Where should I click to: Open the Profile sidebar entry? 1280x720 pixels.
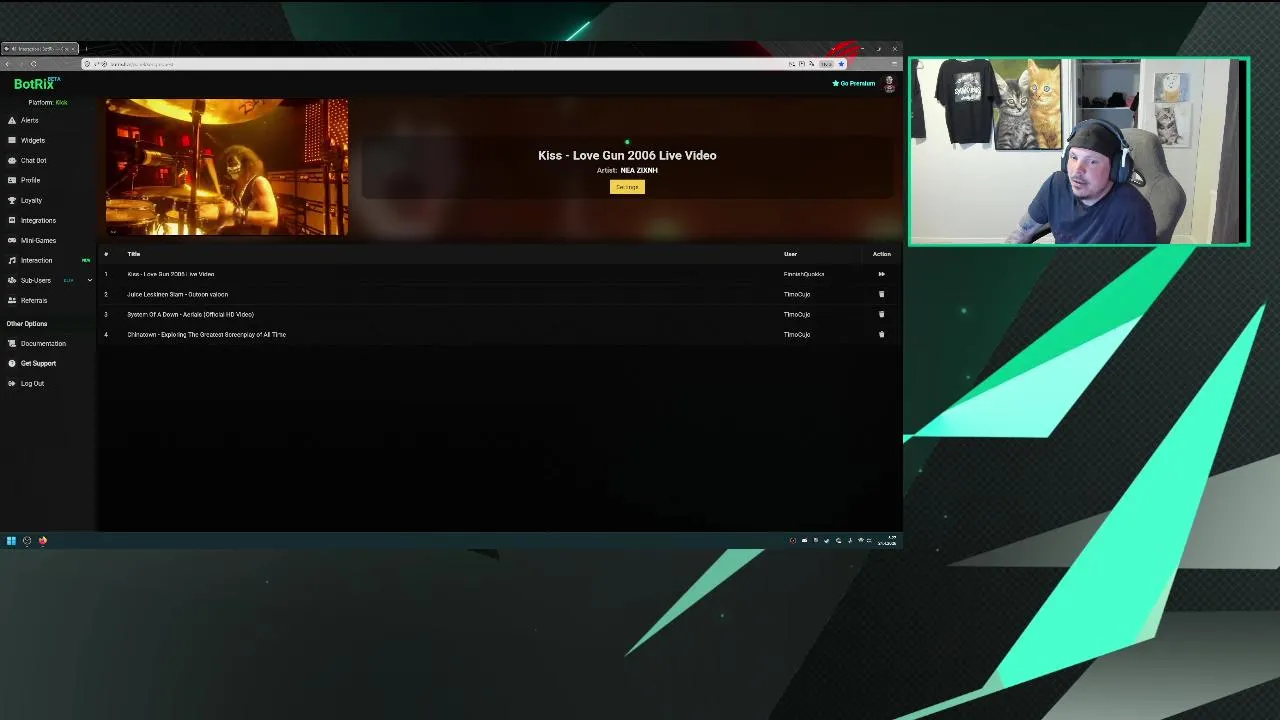[x=30, y=180]
